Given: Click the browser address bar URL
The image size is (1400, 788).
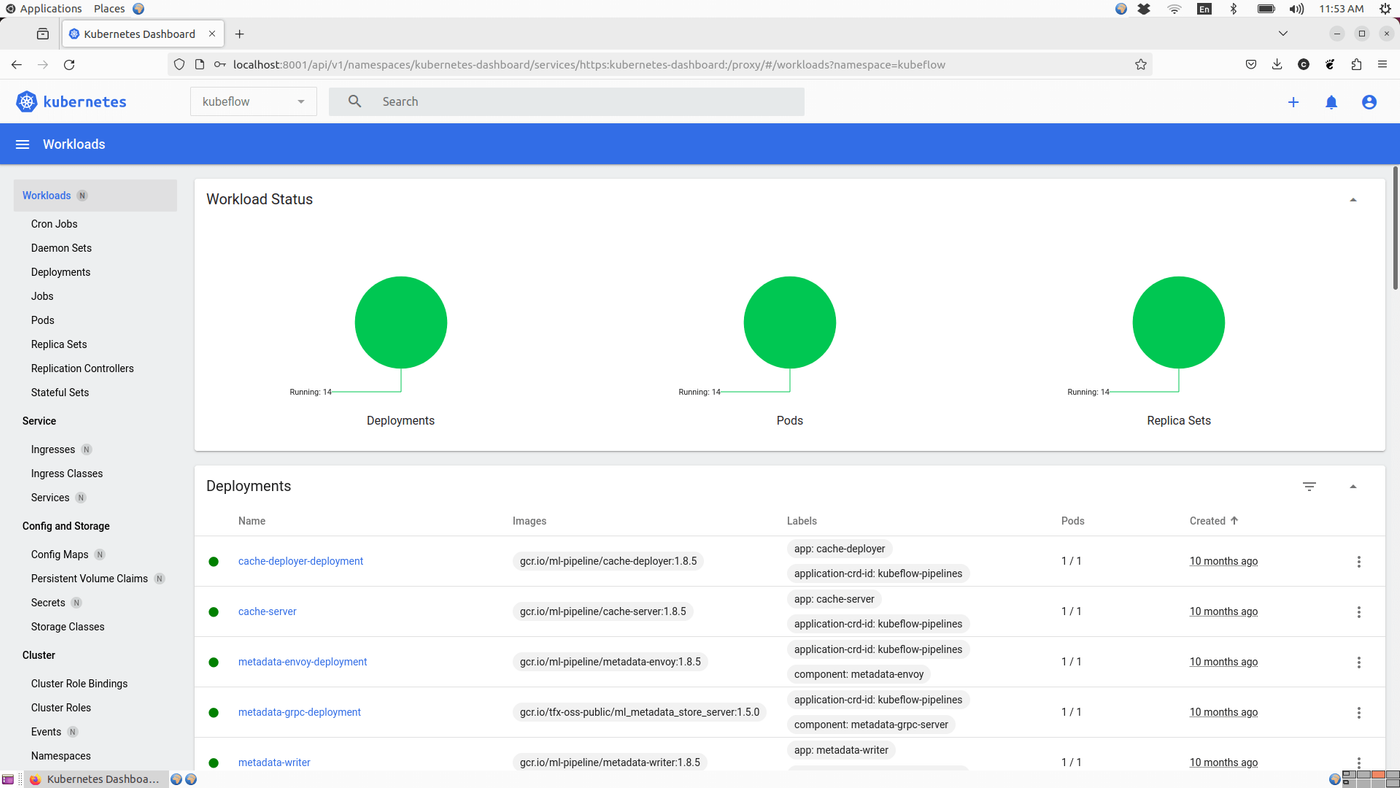Looking at the screenshot, I should point(588,65).
